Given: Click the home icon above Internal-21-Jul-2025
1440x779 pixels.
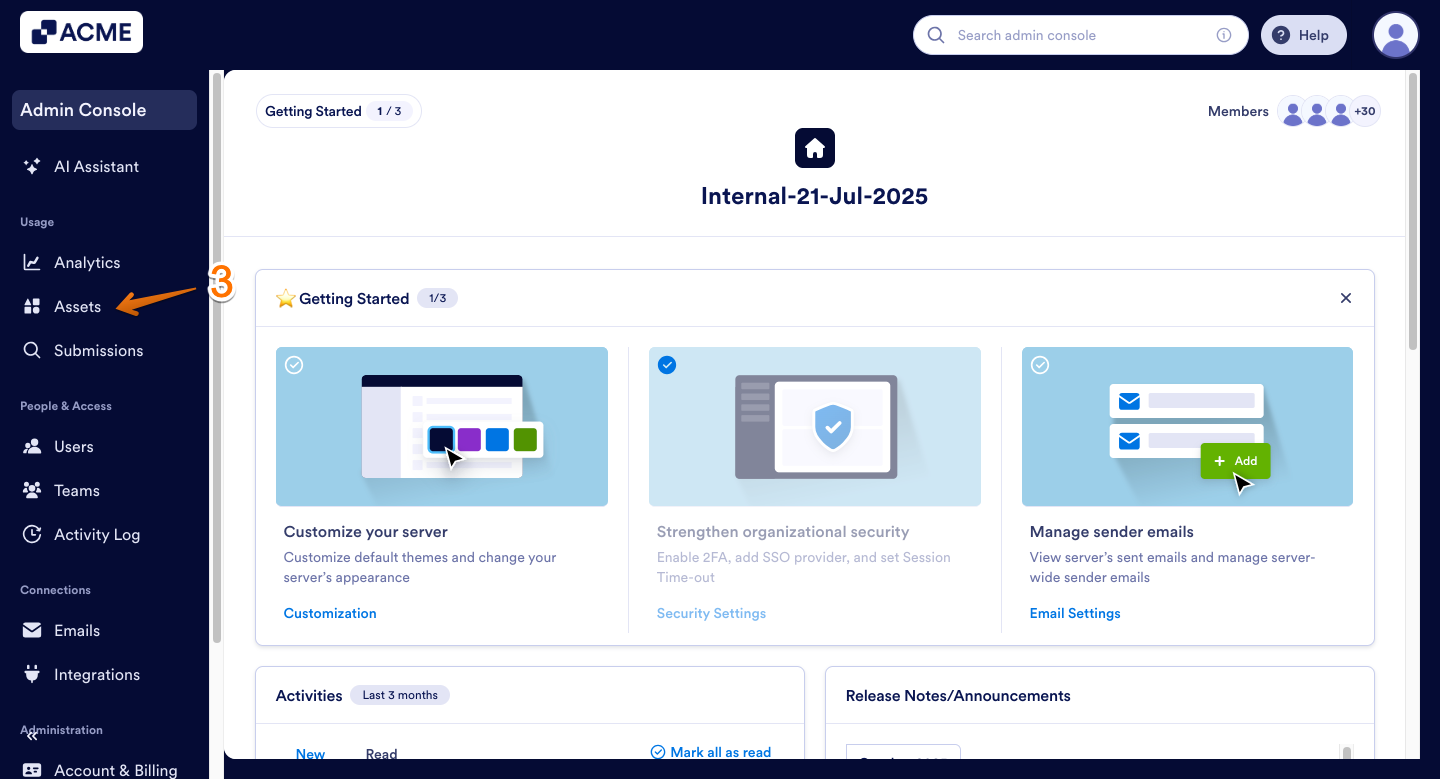Looking at the screenshot, I should tap(814, 147).
